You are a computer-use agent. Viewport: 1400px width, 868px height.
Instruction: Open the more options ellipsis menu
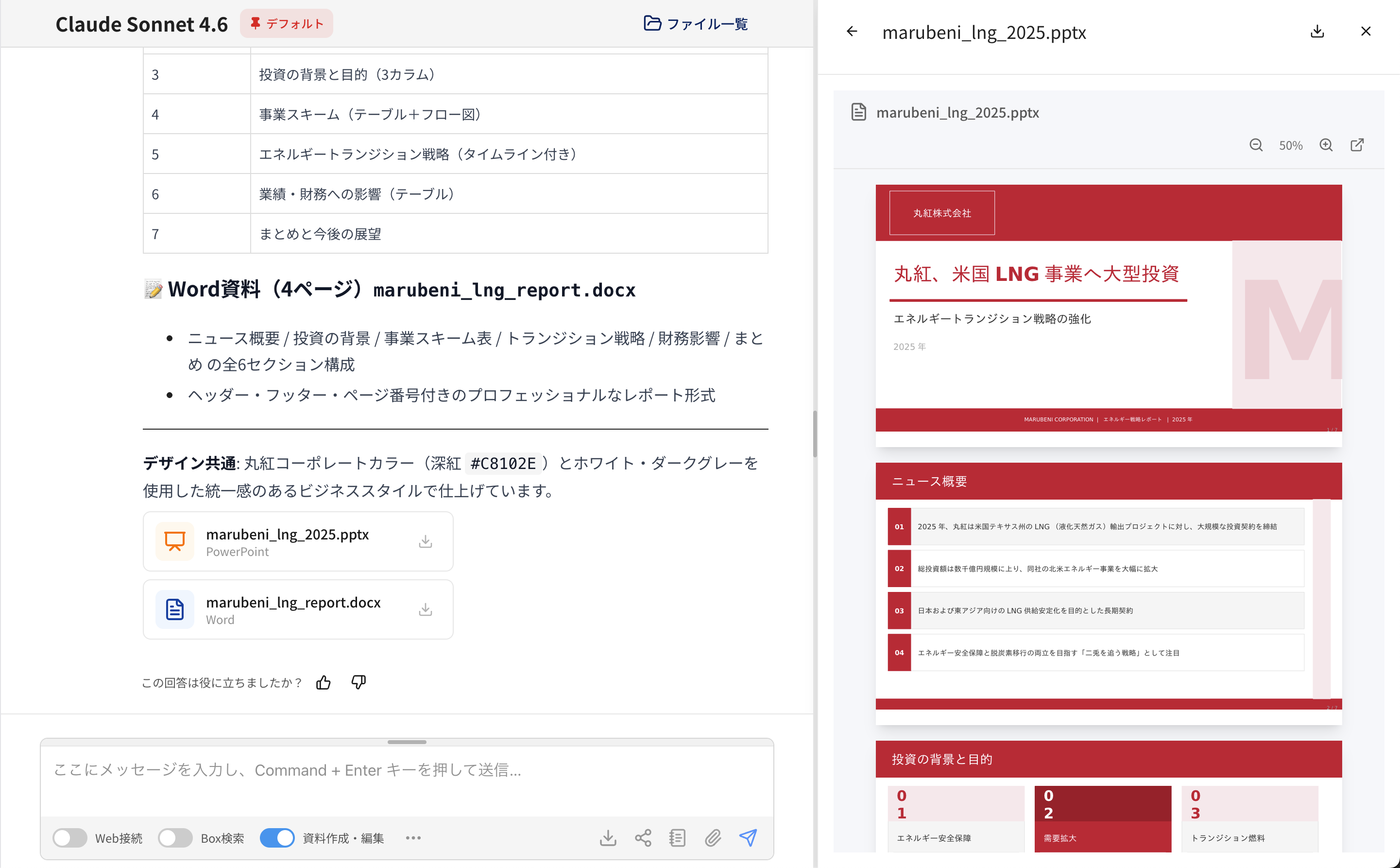pos(413,837)
